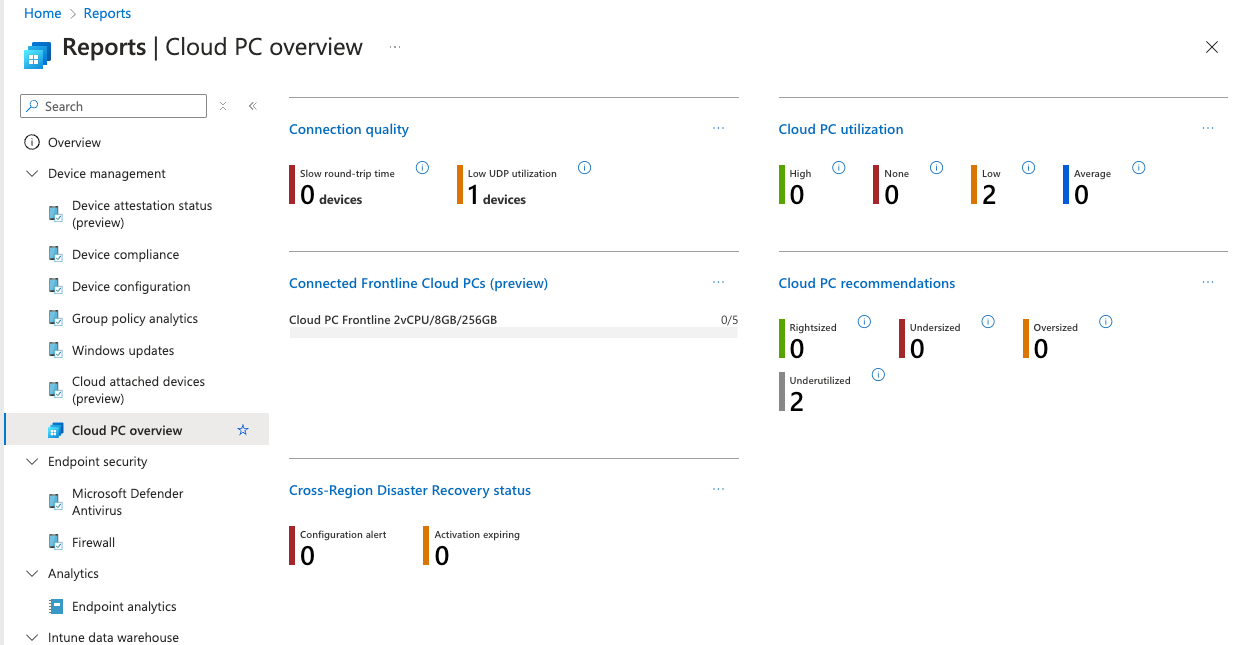The image size is (1235, 645).
Task: Show info for Rightsized recommendation
Action: pyautogui.click(x=865, y=322)
